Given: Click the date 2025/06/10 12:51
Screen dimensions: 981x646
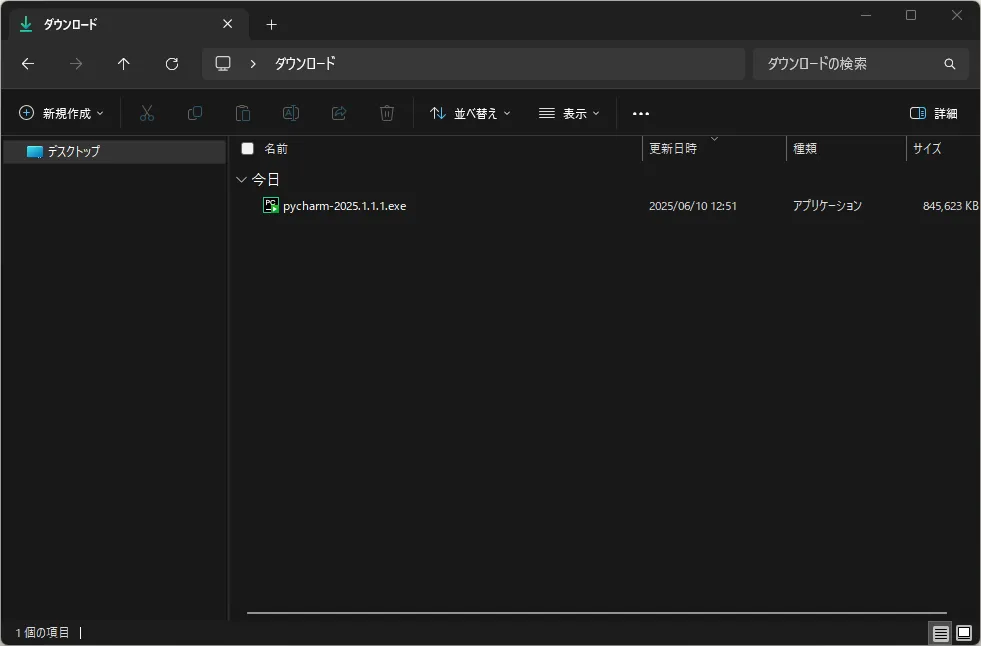Looking at the screenshot, I should pyautogui.click(x=693, y=206).
